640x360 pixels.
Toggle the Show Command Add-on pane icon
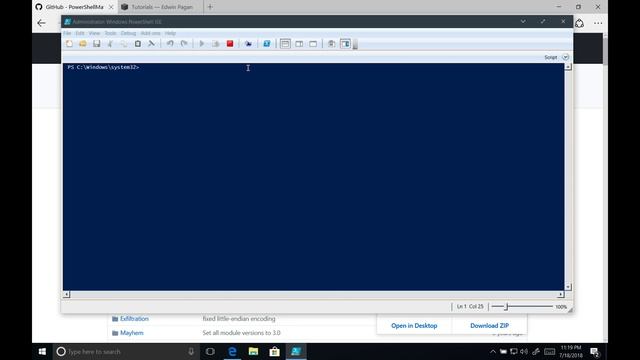click(x=345, y=44)
